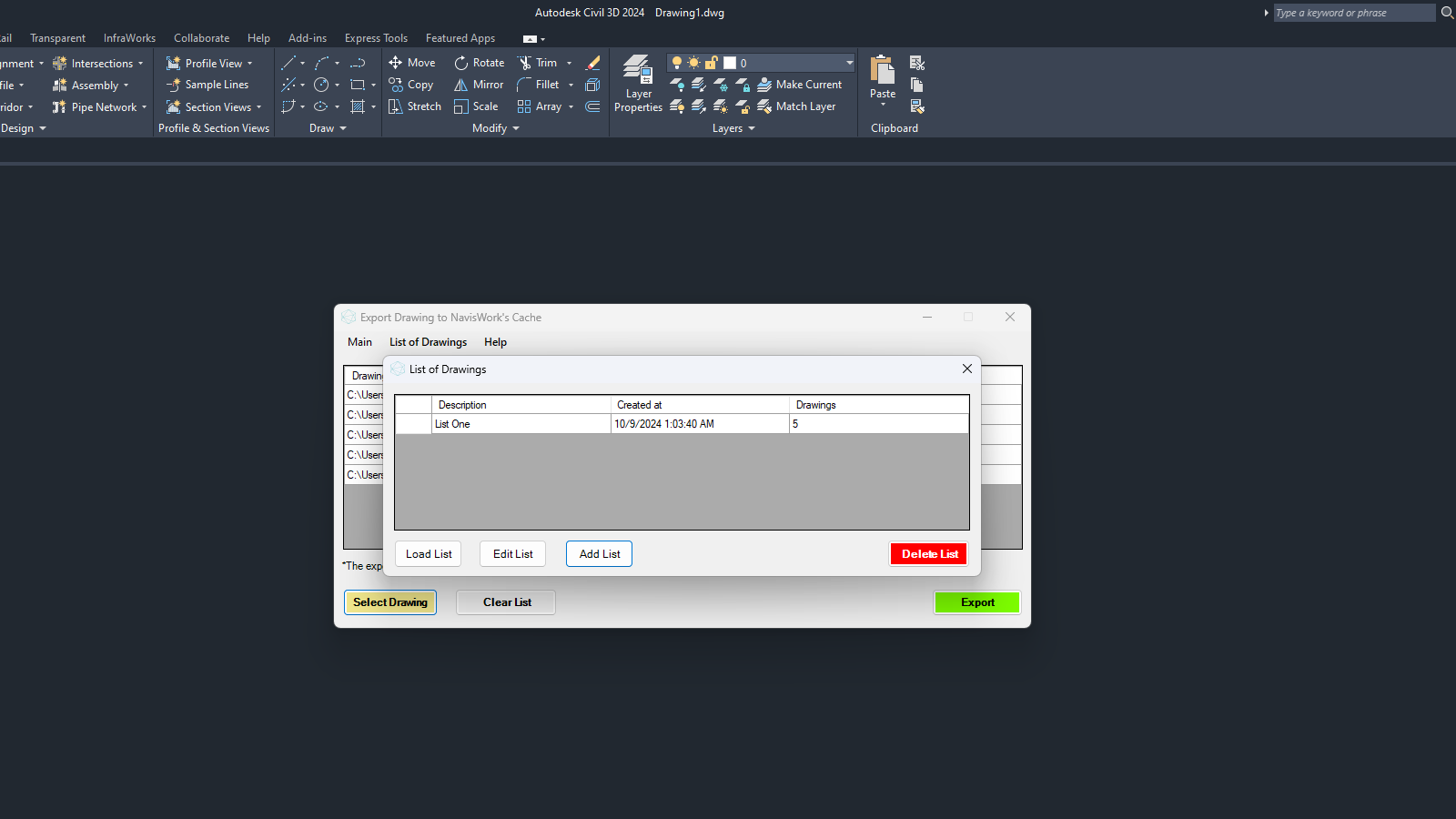Click the search magnifier icon
The width and height of the screenshot is (1456, 819).
coord(1447,13)
